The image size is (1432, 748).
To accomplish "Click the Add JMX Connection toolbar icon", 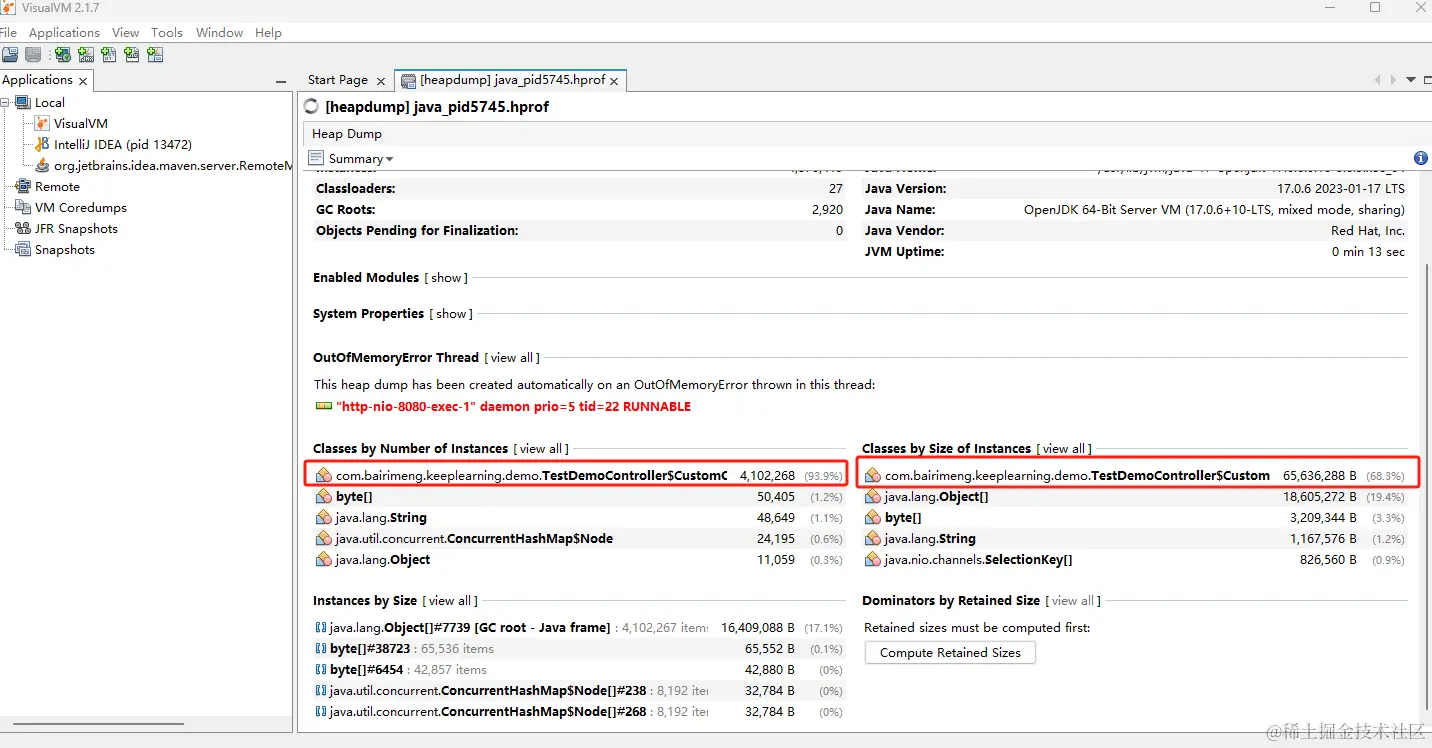I will click(86, 55).
